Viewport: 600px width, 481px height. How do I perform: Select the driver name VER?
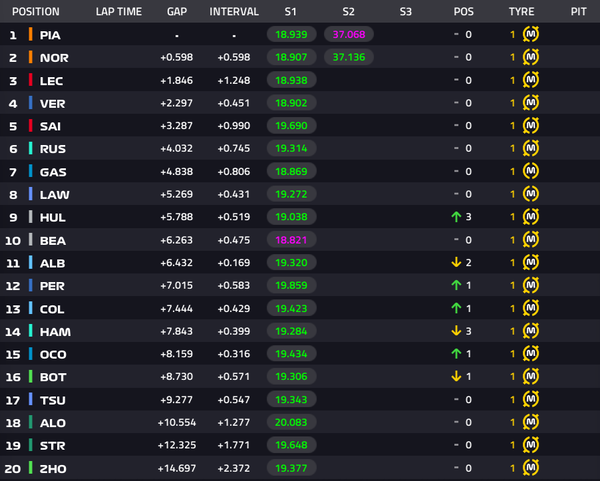[52, 104]
